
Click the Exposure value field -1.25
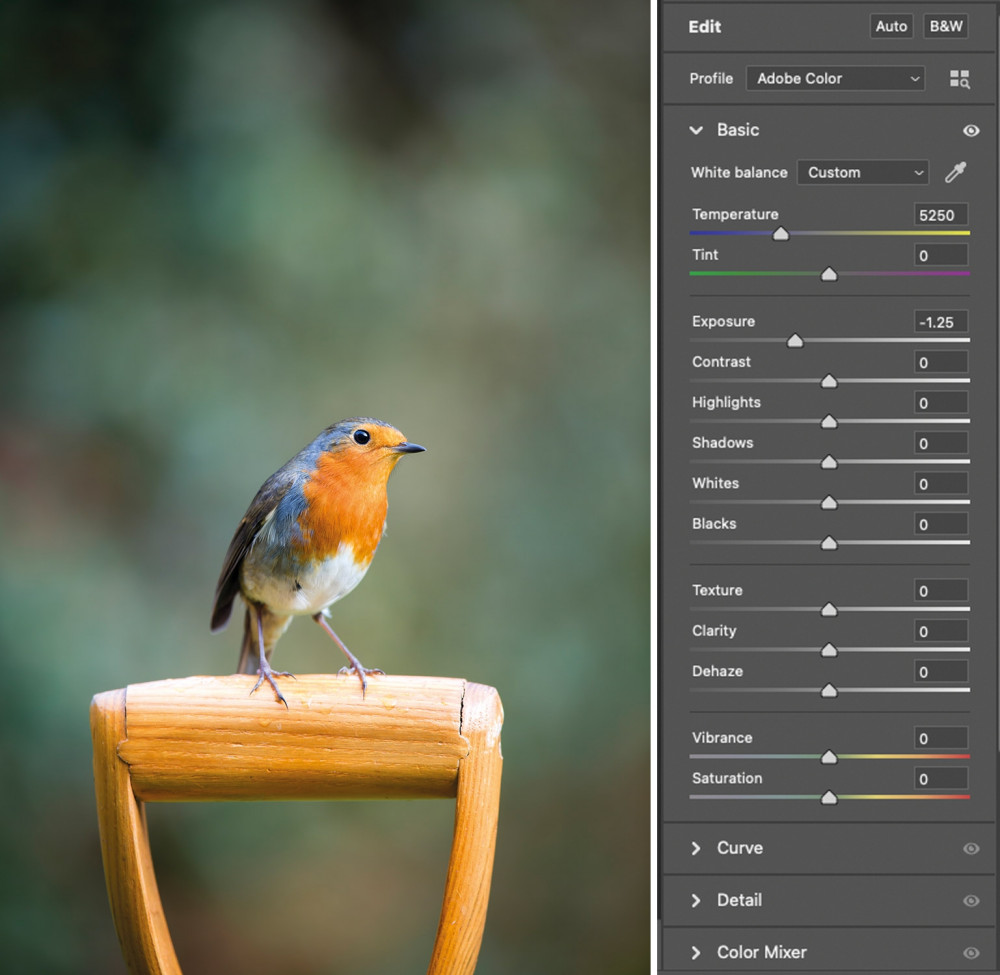pyautogui.click(x=941, y=322)
